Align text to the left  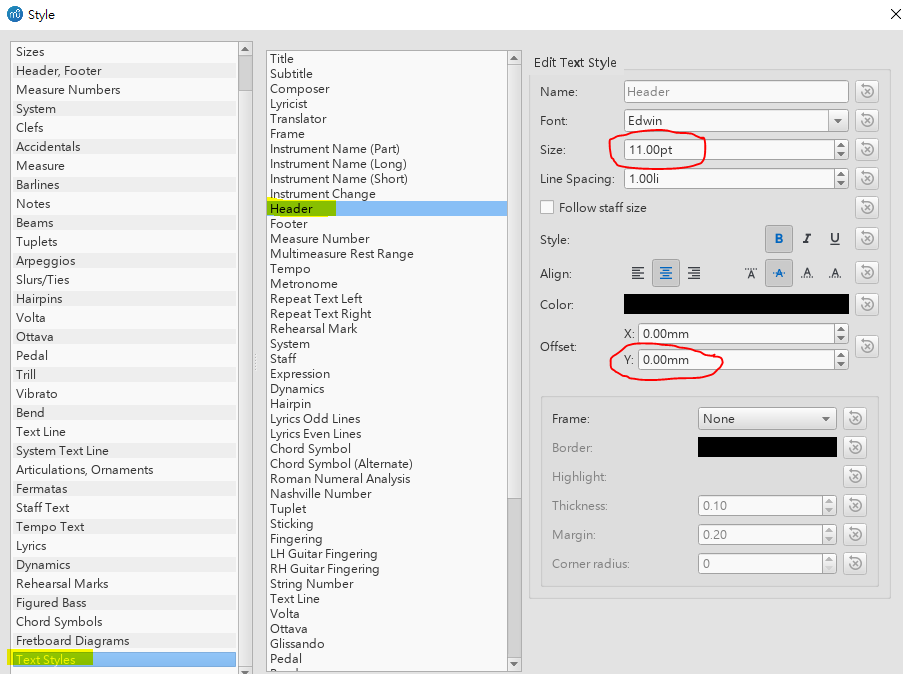(x=638, y=273)
